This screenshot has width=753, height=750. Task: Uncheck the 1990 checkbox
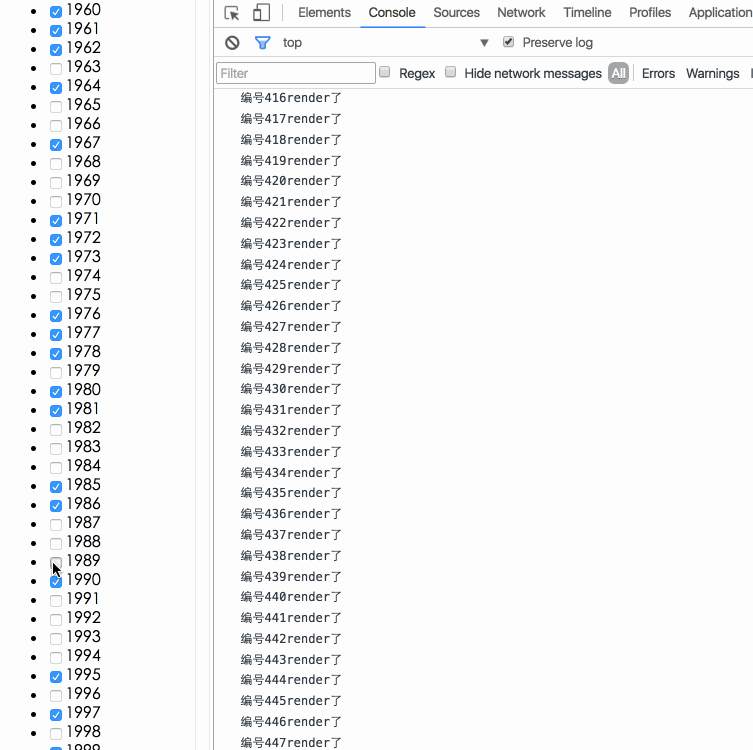(56, 582)
